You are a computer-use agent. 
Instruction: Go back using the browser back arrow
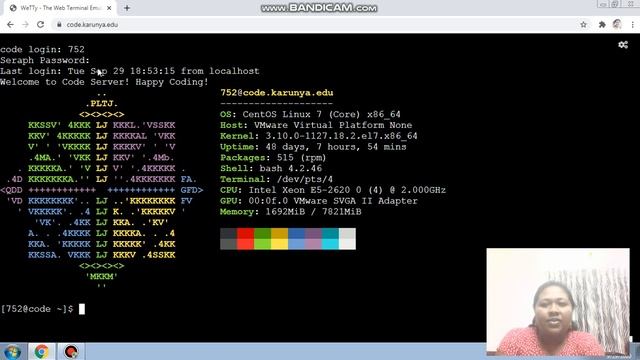coord(10,24)
